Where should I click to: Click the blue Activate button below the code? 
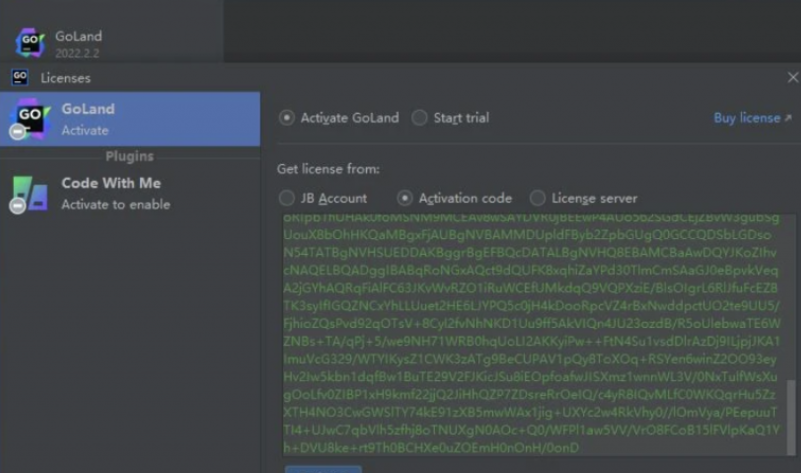[323, 469]
